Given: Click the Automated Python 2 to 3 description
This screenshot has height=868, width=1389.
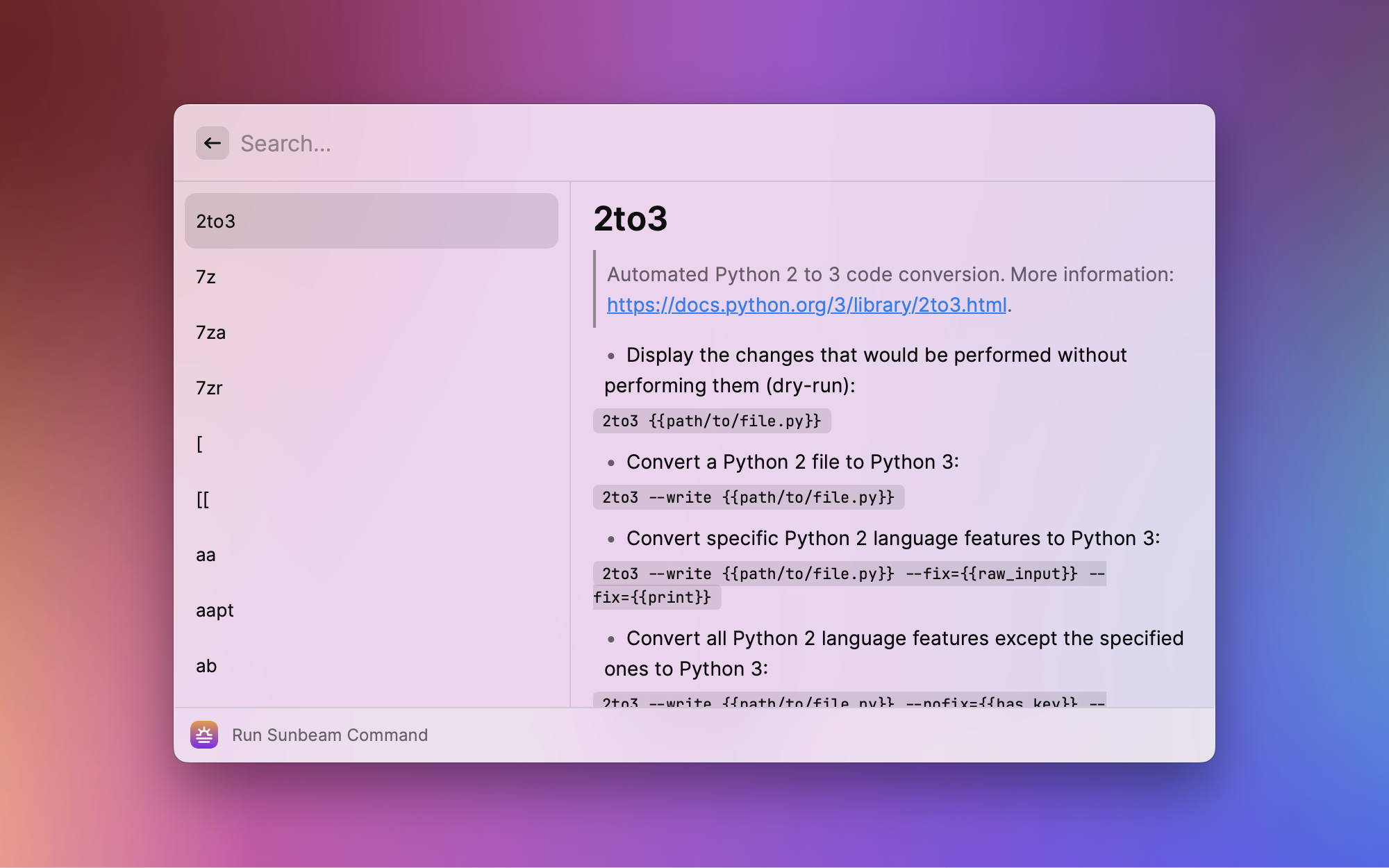Looking at the screenshot, I should pyautogui.click(x=890, y=274).
